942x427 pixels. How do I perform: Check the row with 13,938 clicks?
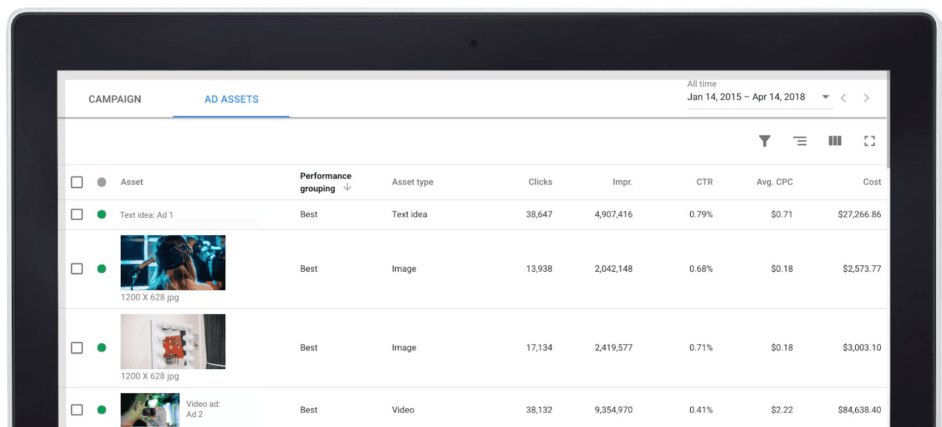tap(77, 269)
